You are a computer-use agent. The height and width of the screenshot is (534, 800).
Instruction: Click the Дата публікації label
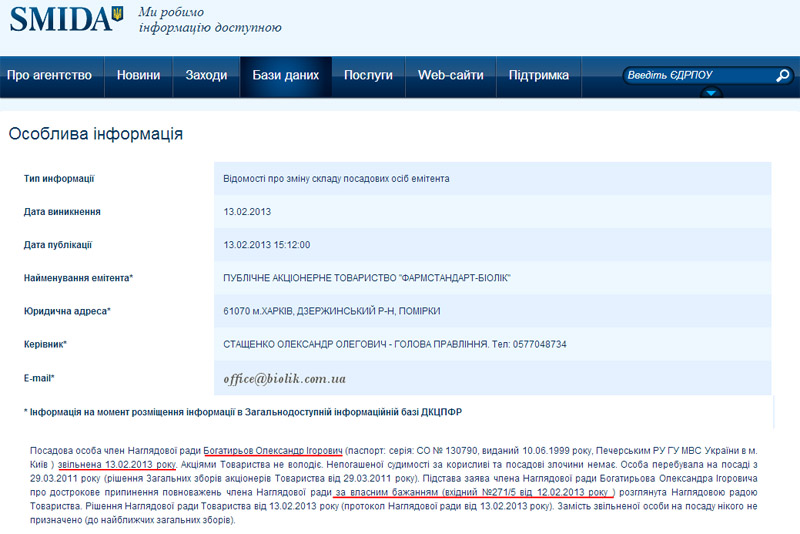point(58,245)
